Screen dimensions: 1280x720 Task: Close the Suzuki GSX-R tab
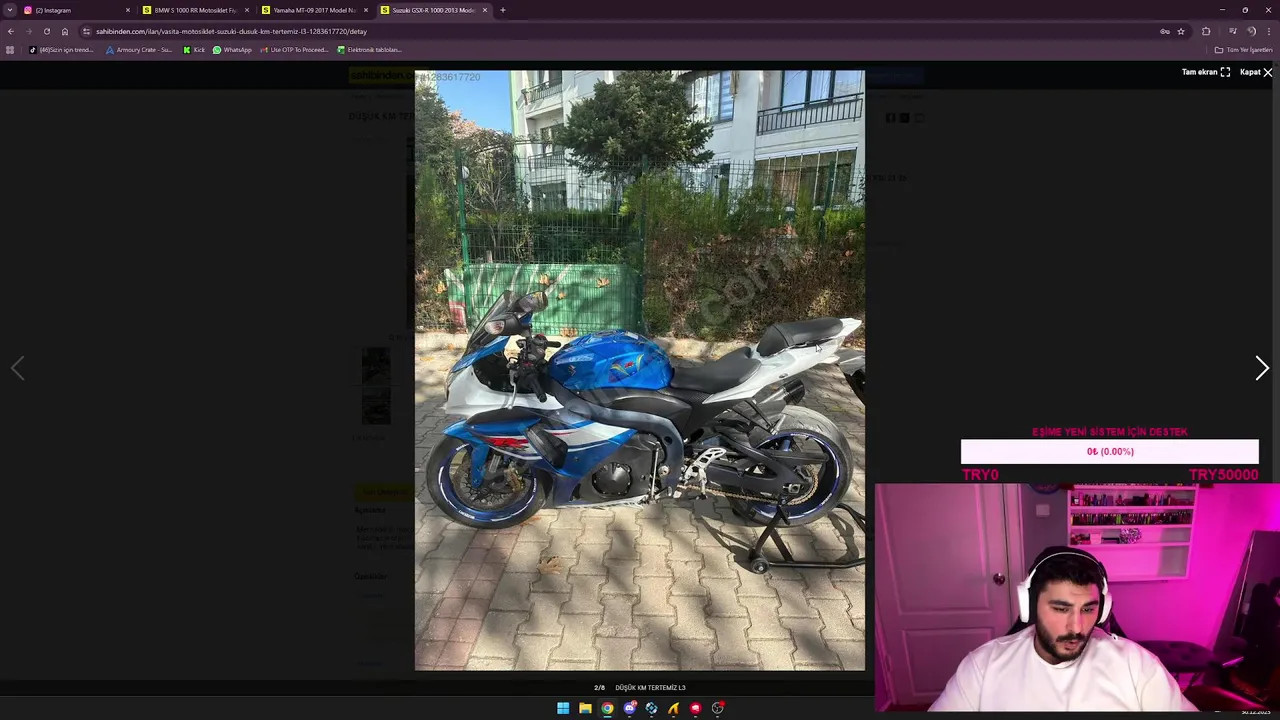coord(485,10)
